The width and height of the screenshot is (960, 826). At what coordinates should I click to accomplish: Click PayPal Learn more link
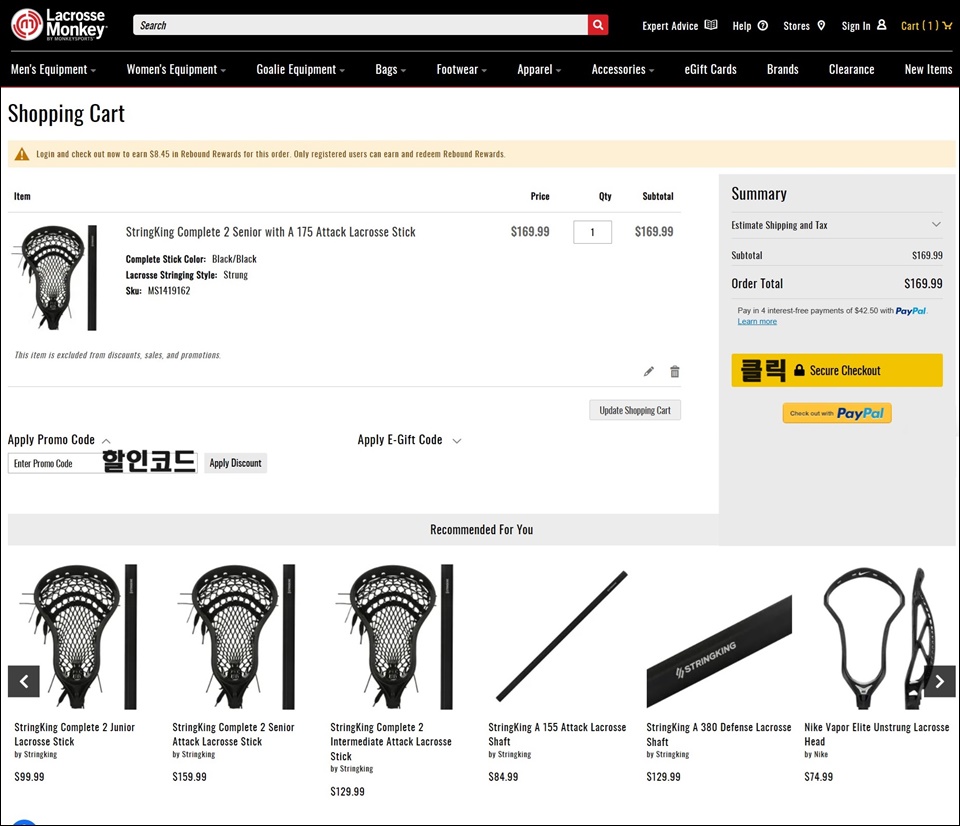point(757,321)
